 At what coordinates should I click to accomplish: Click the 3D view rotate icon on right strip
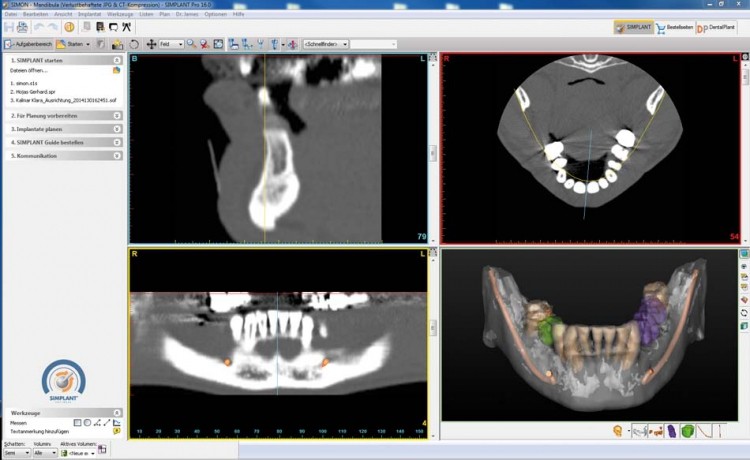coord(744,313)
